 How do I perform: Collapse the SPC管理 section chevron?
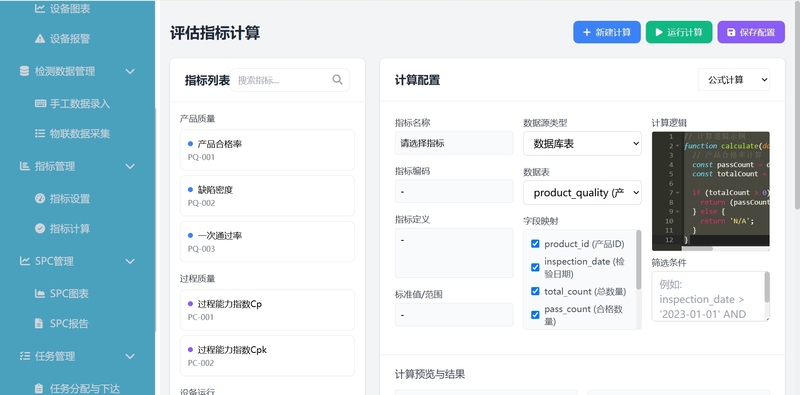[130, 261]
